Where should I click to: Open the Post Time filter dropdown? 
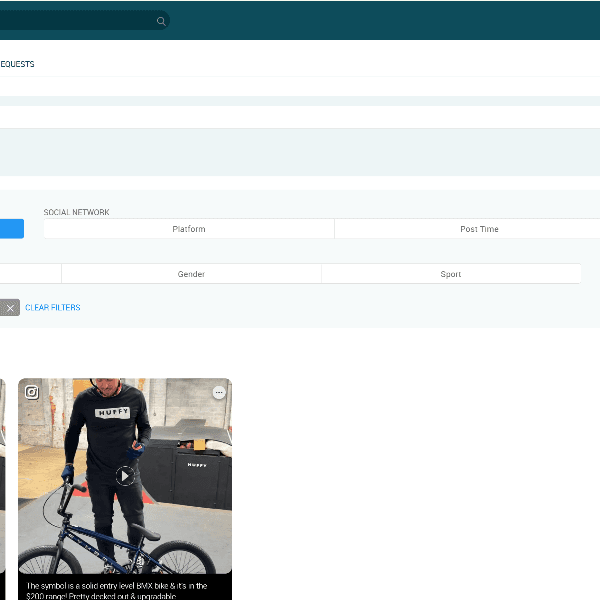pyautogui.click(x=478, y=229)
